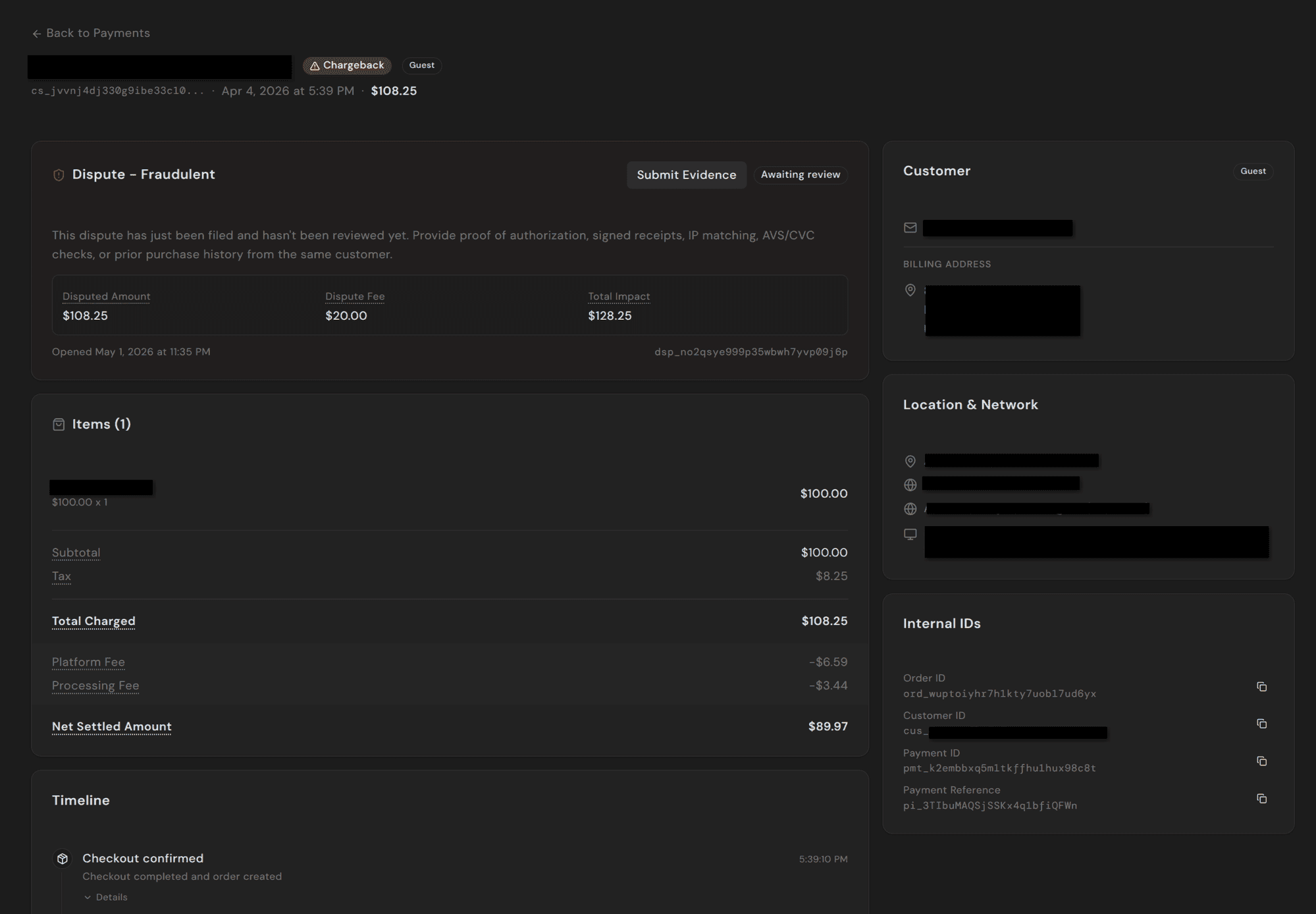Screen dimensions: 1316x914
Task: Click the Net Settled value $89.97
Action: tap(828, 726)
